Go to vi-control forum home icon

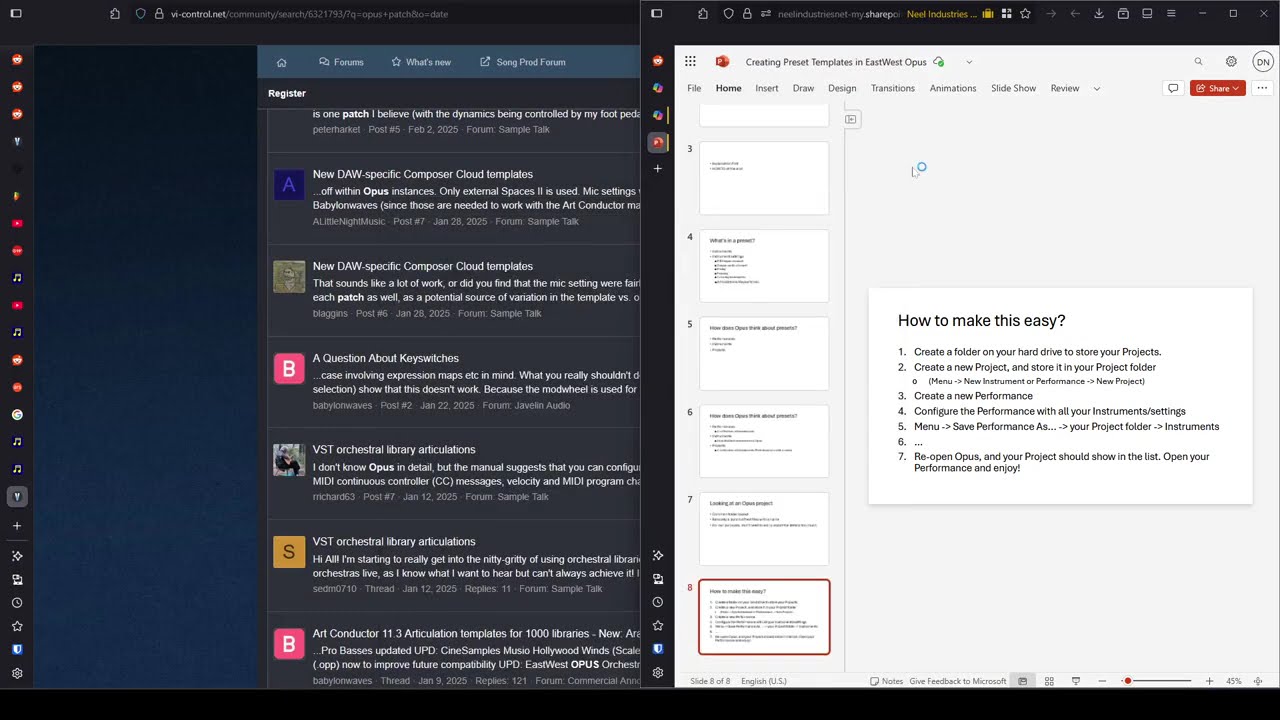click(x=281, y=62)
